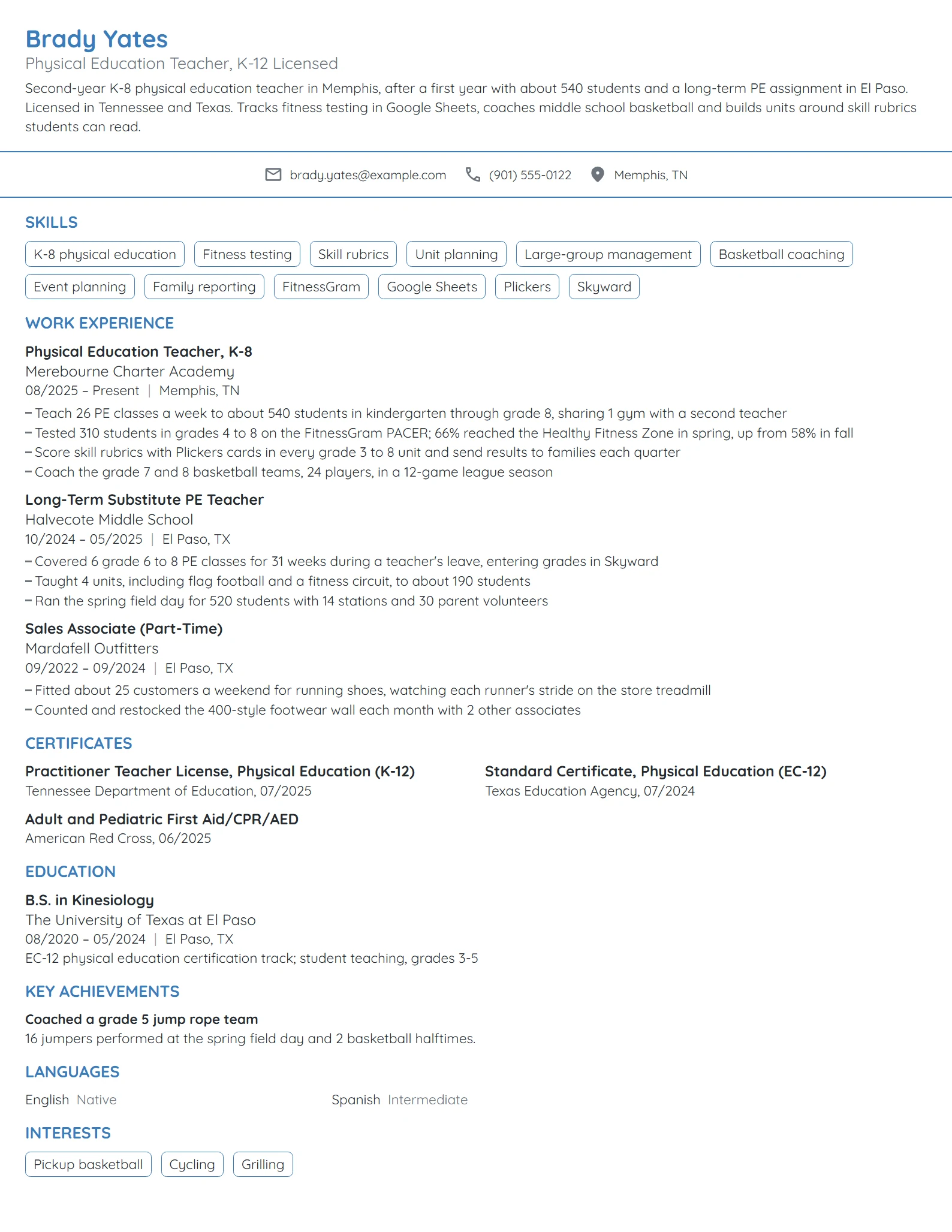Click the Event planning tag
The width and height of the screenshot is (952, 1232).
[80, 287]
